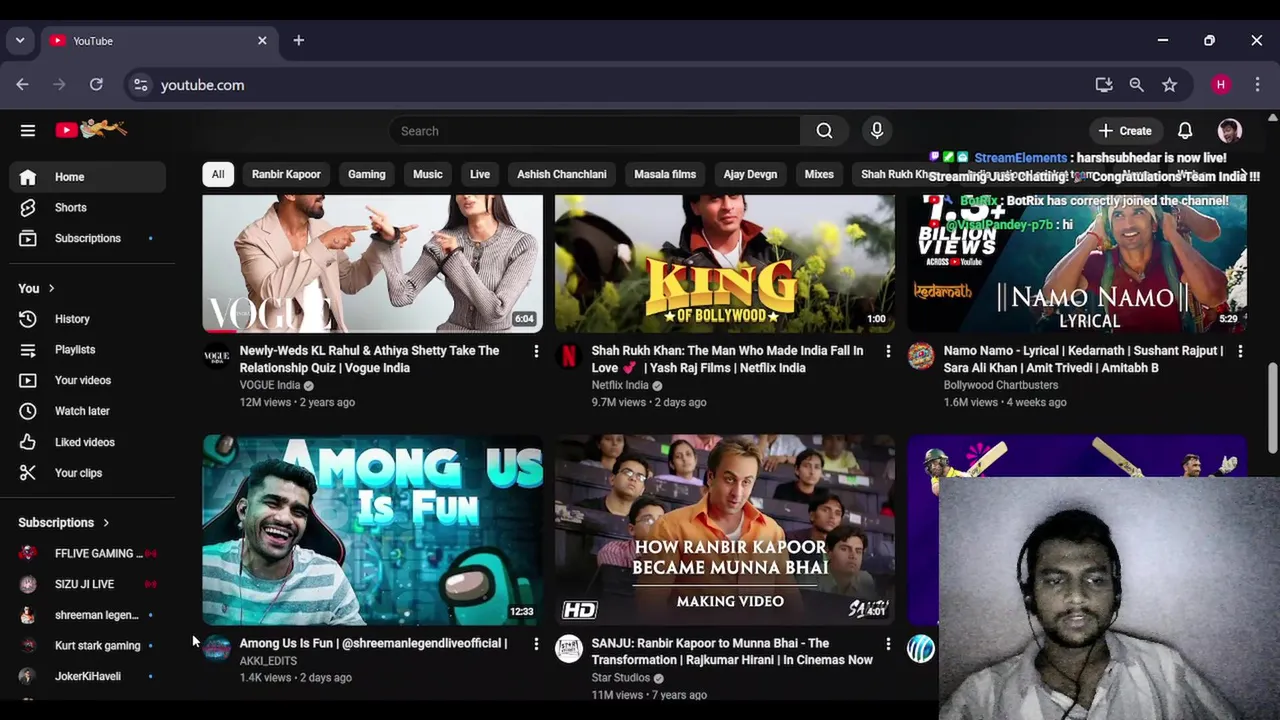Open a new browser tab
1280x720 pixels.
298,41
